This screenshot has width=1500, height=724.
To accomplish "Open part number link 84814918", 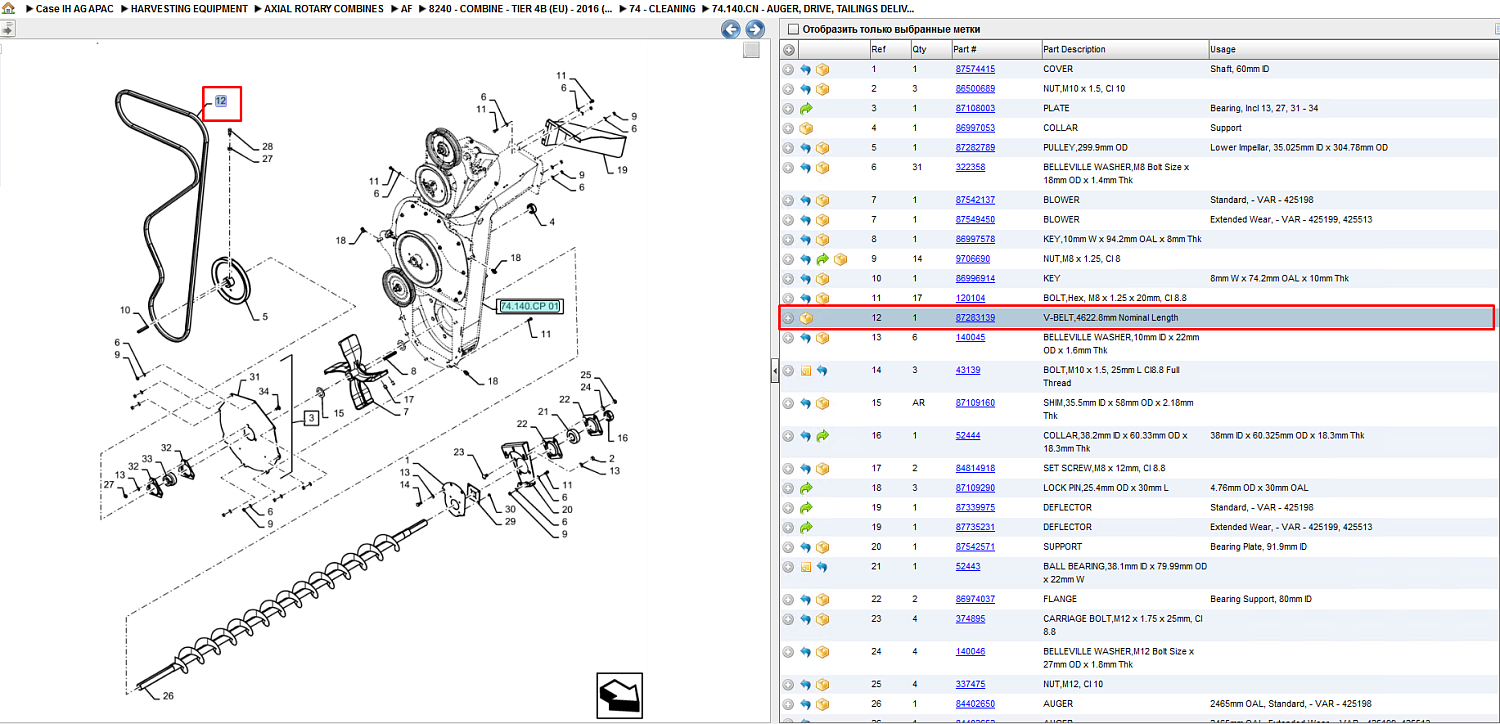I will point(975,468).
